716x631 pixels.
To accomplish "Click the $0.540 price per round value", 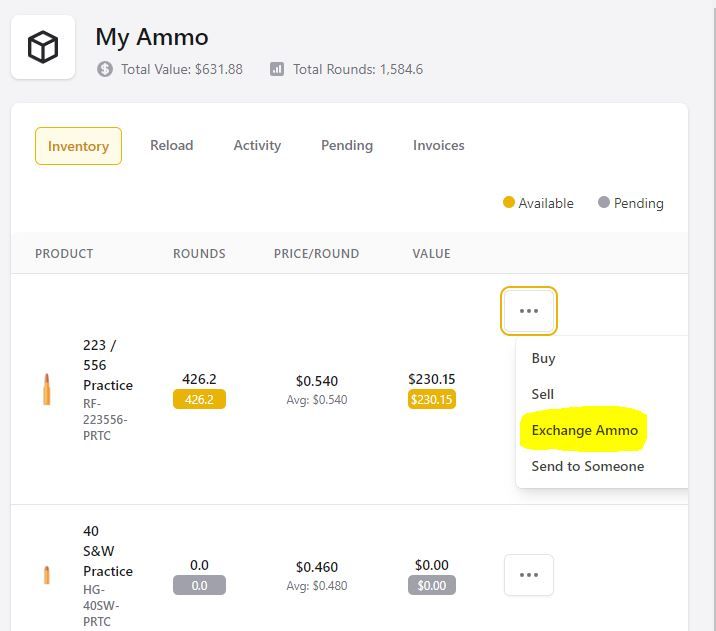I will pos(317,381).
